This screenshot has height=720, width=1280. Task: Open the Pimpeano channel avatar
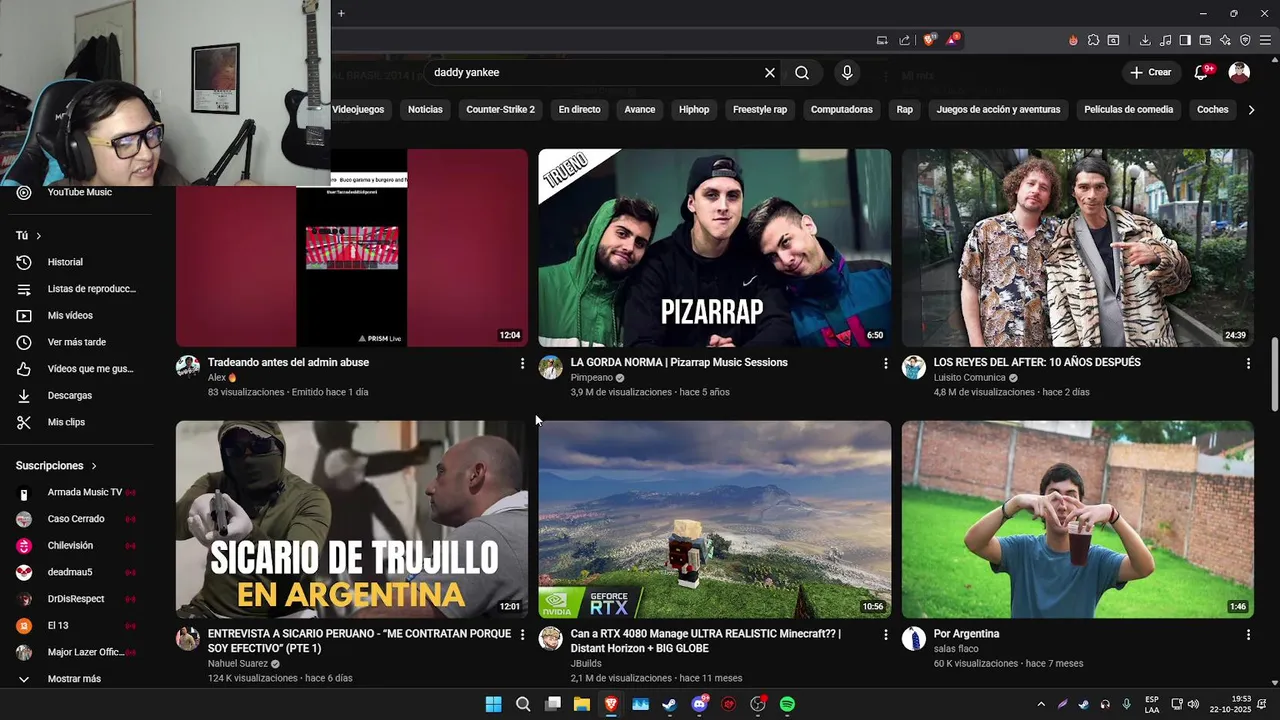click(x=551, y=367)
